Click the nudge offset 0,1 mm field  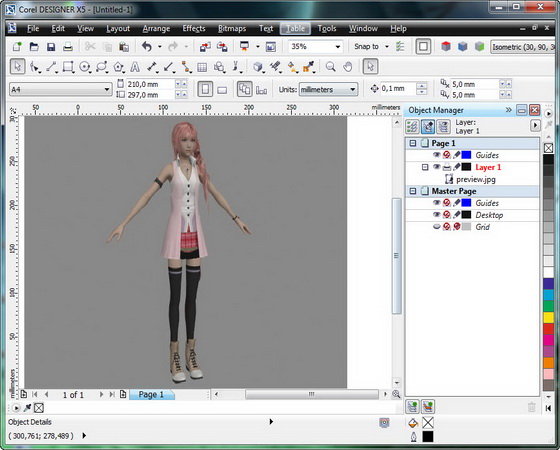click(x=398, y=88)
